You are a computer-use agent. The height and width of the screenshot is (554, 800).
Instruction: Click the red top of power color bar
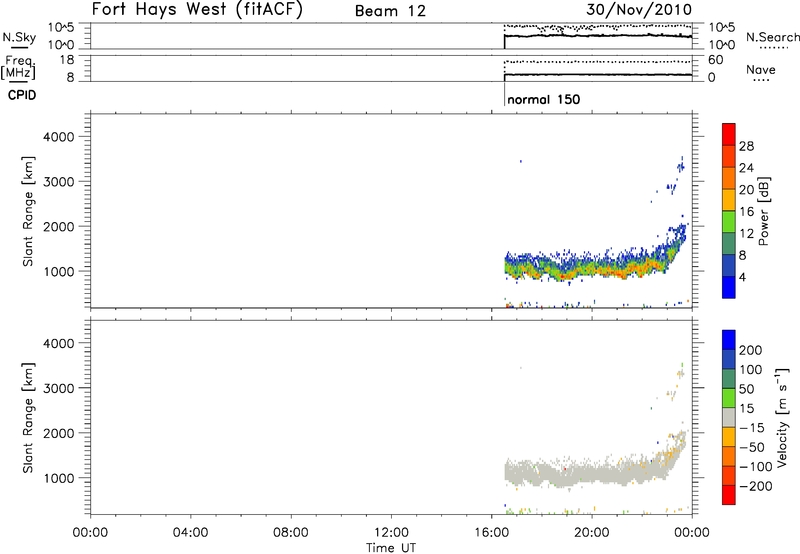[729, 134]
